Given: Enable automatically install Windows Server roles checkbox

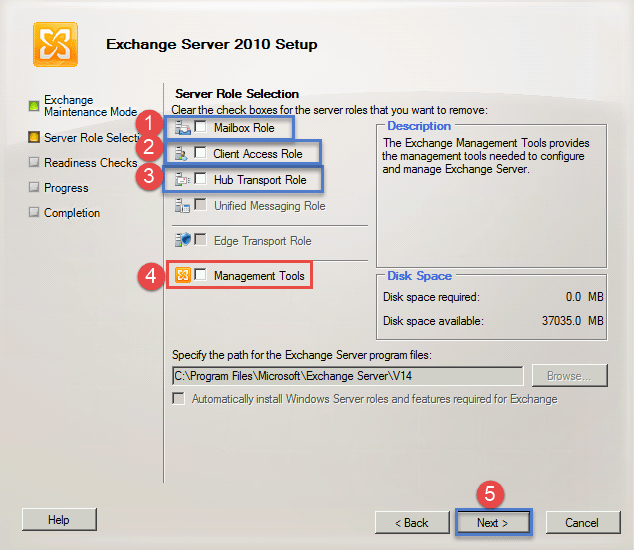Looking at the screenshot, I should click(179, 398).
